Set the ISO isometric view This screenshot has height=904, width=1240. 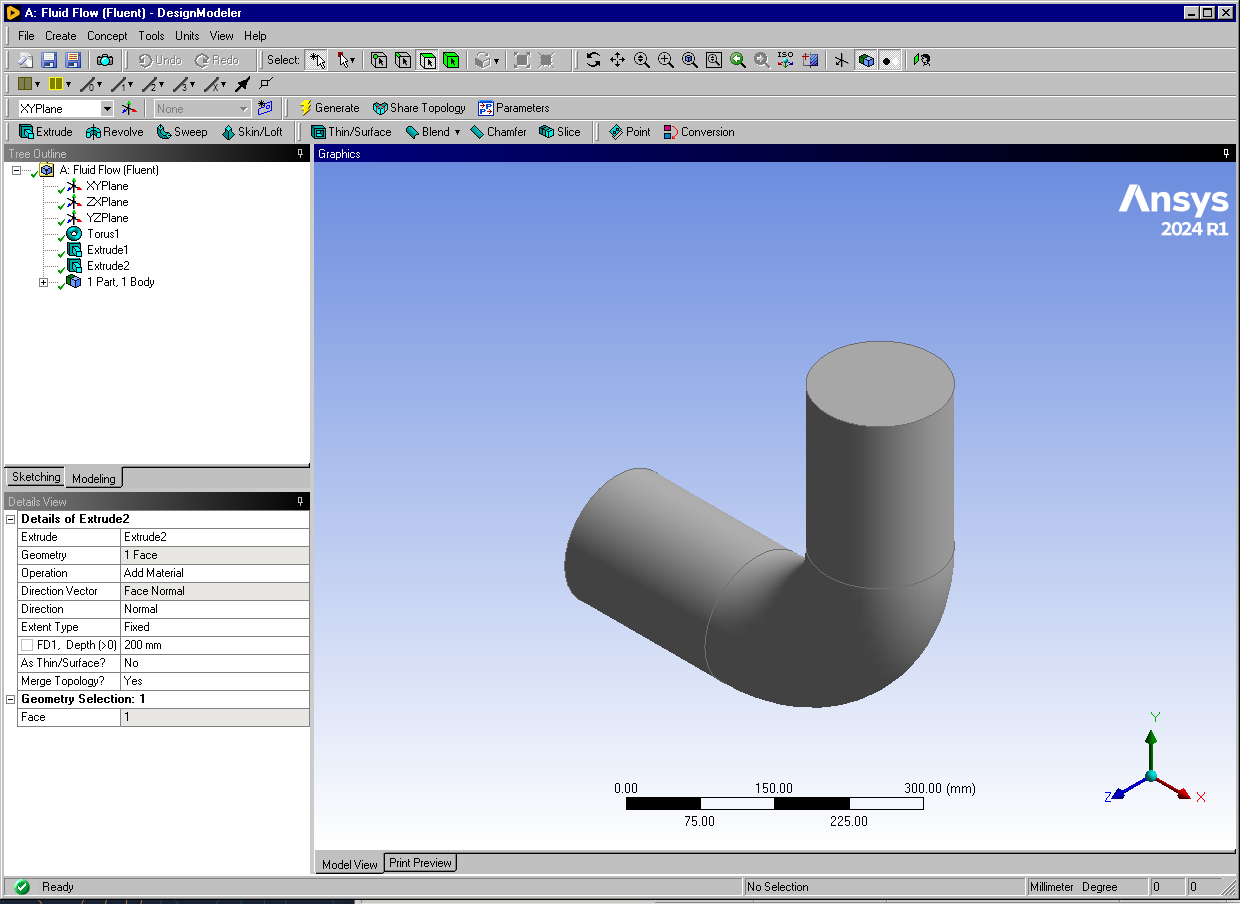[x=786, y=60]
